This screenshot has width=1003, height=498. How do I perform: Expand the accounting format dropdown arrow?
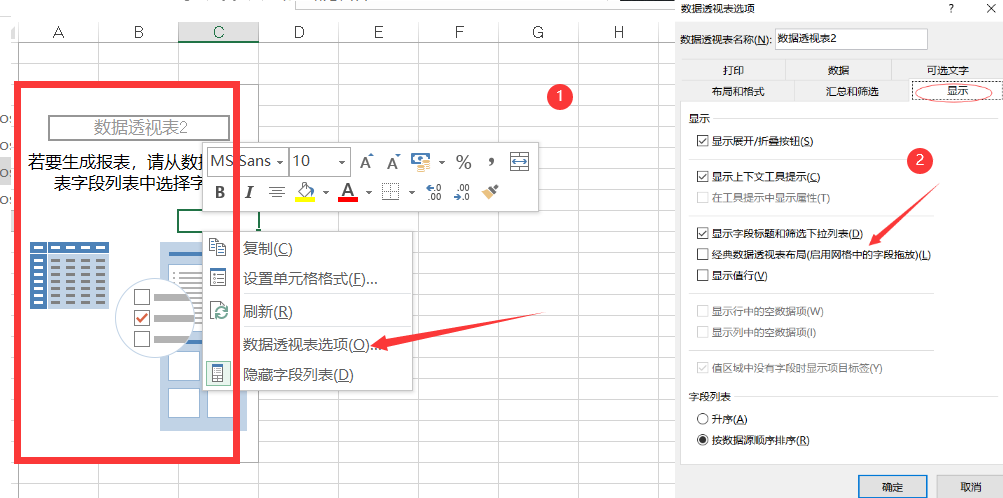tap(441, 162)
